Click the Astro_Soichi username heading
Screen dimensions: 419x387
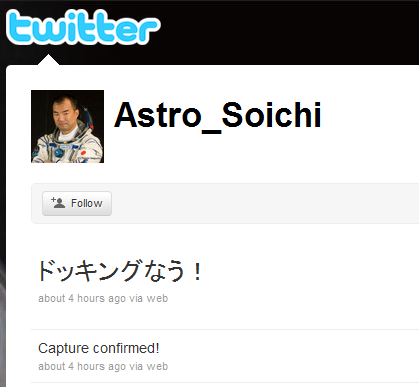click(x=218, y=115)
